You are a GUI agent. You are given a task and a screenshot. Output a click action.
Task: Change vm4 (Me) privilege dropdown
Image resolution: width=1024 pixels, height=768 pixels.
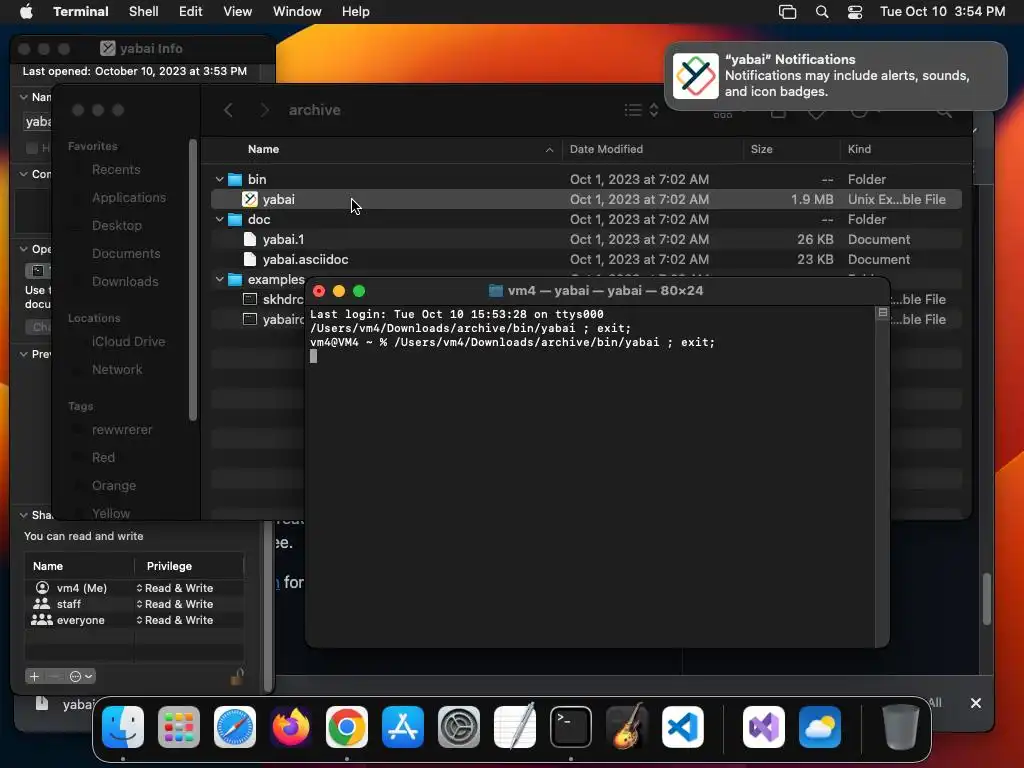tap(175, 588)
